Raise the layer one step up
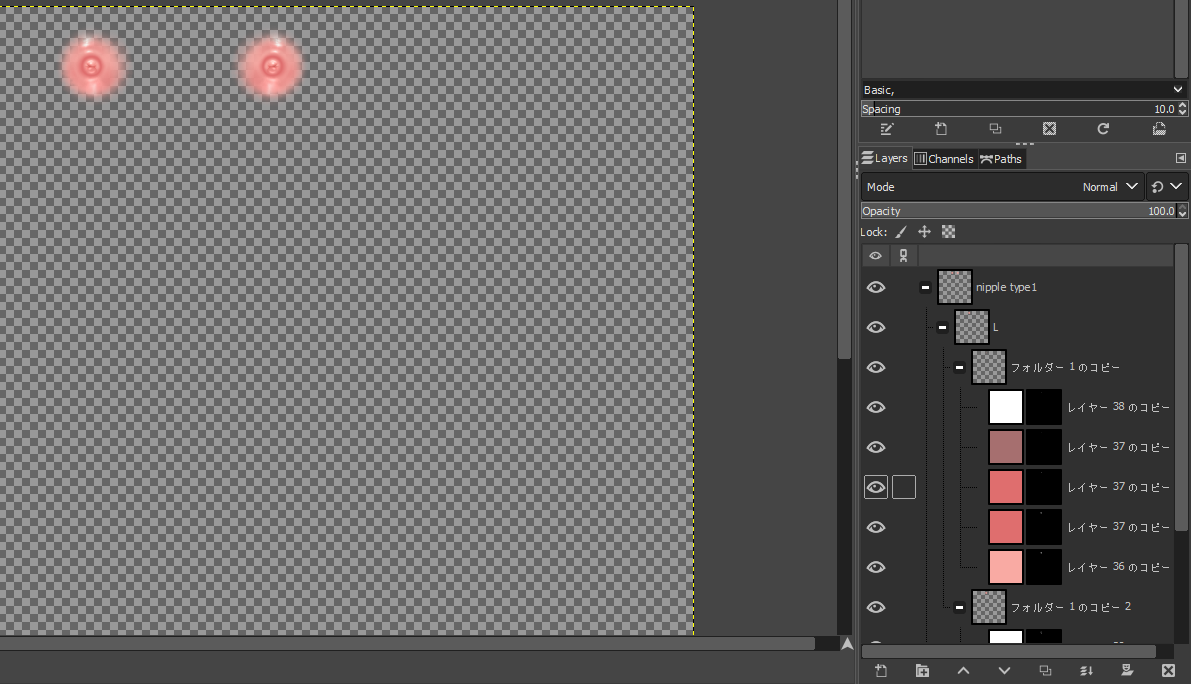 pos(963,670)
